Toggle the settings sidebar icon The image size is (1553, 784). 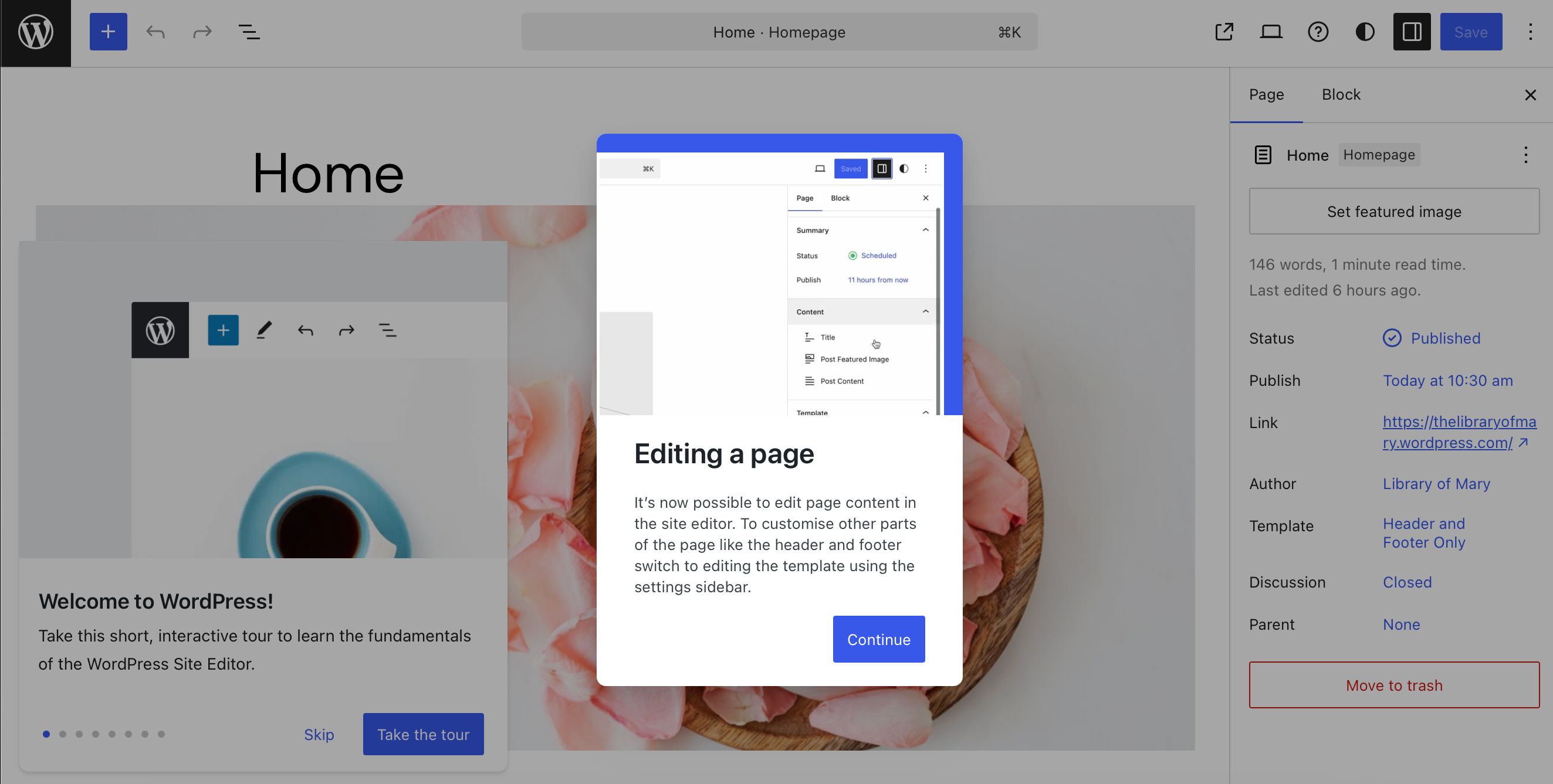pos(1412,32)
